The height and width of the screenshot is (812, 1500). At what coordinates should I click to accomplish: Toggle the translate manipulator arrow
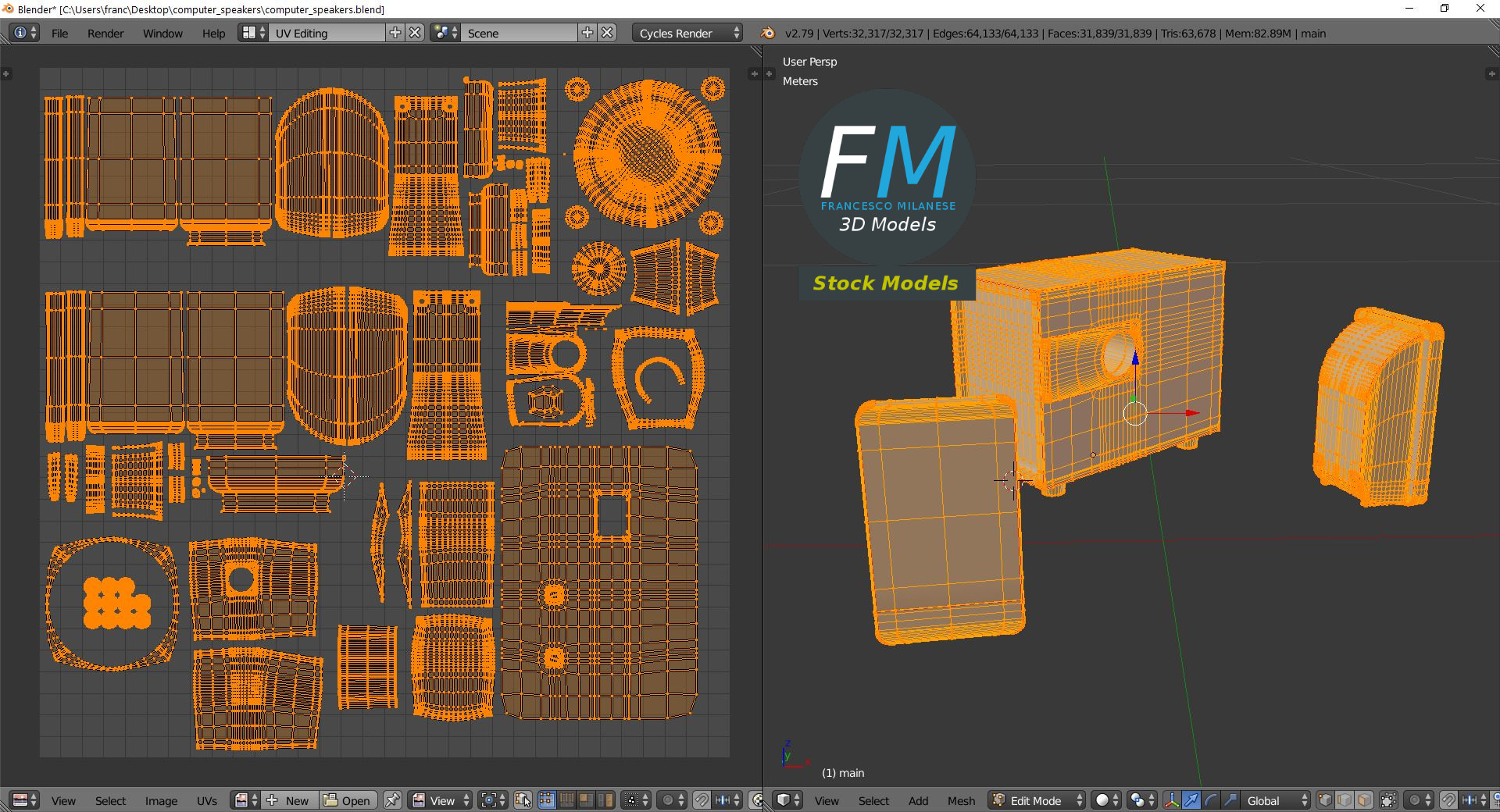coord(1191,800)
